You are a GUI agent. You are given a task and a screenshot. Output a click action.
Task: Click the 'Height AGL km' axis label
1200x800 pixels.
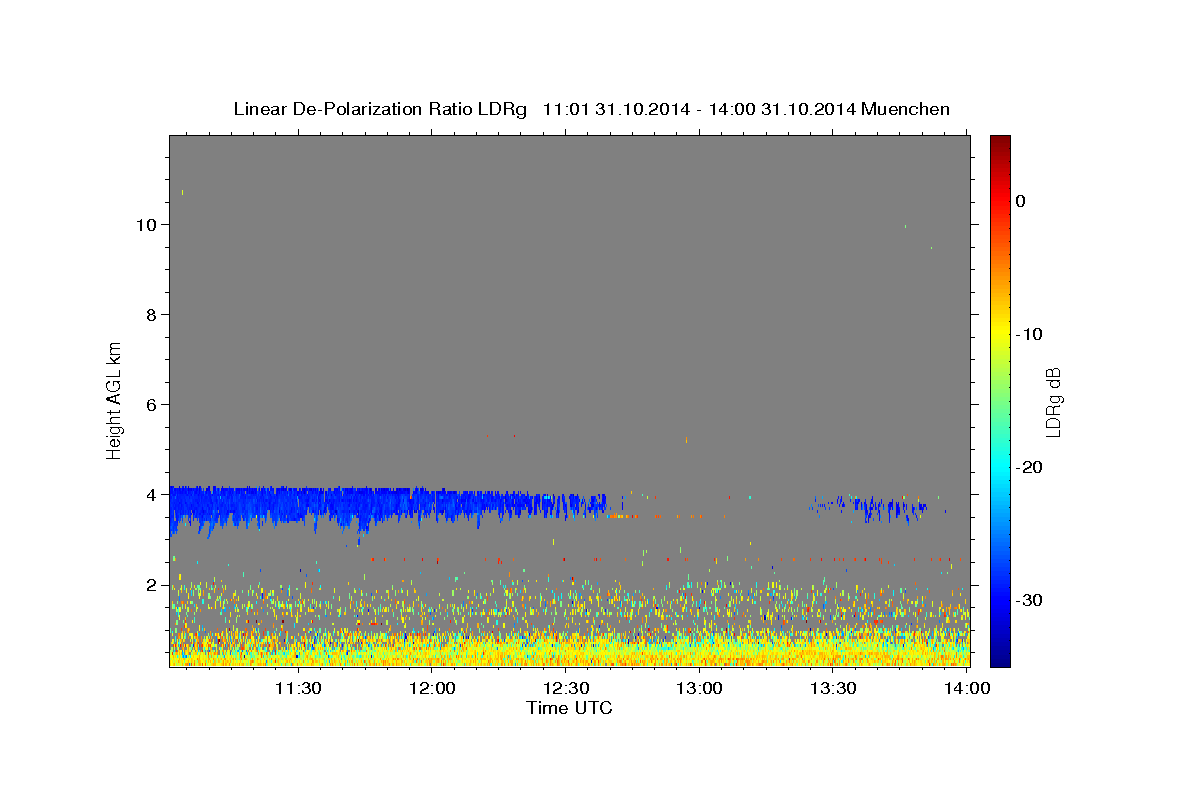coord(114,400)
